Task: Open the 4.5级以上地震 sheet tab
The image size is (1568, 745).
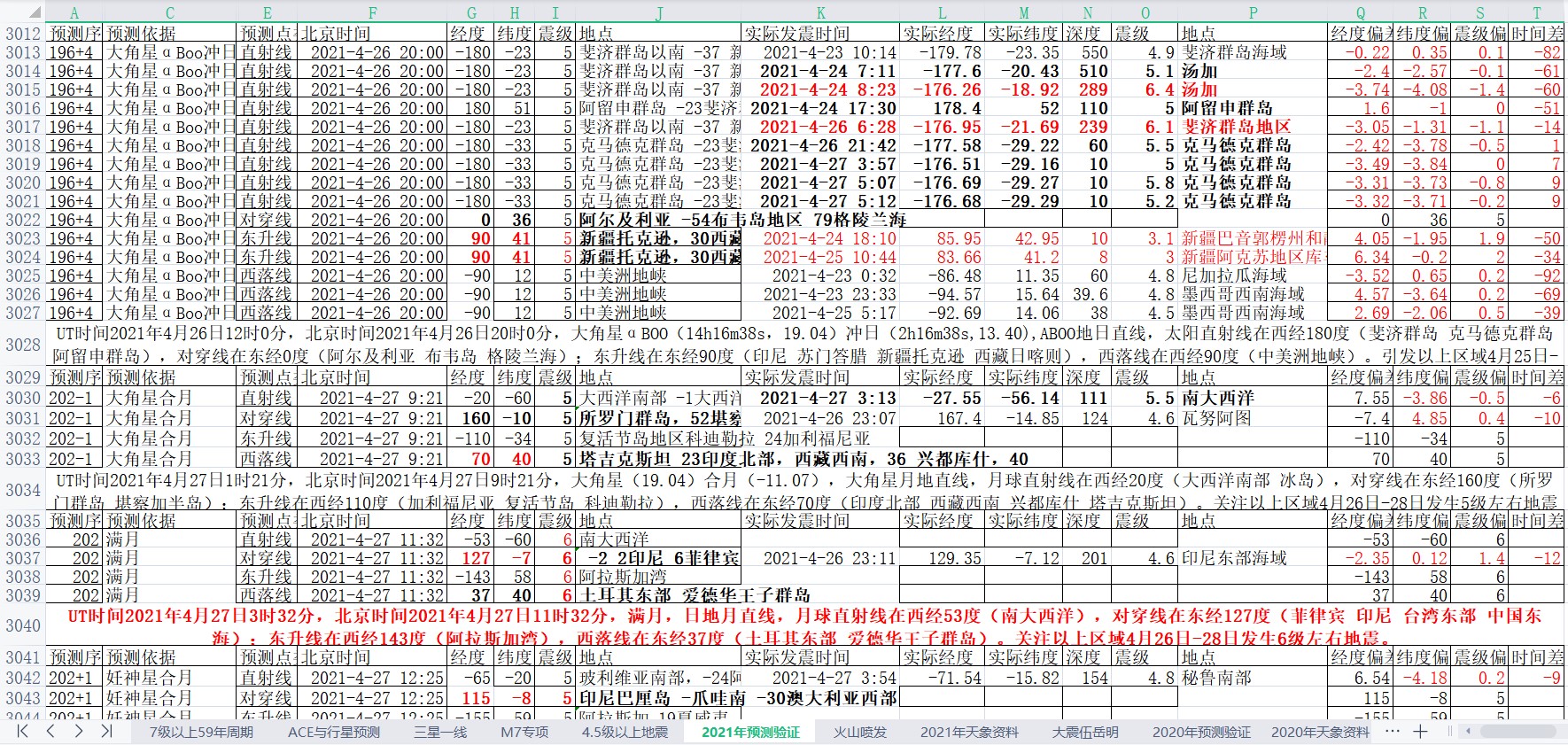Action: (x=625, y=732)
